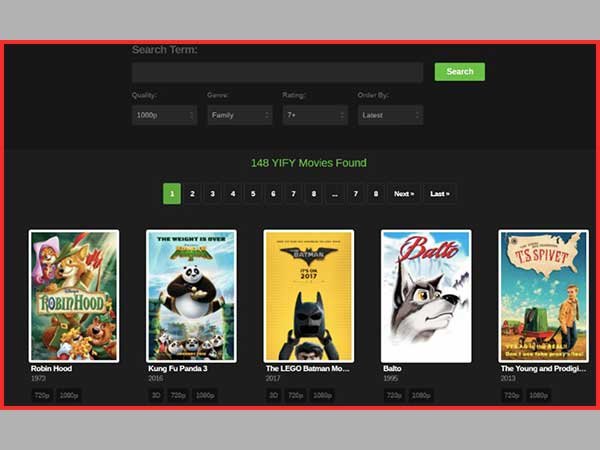This screenshot has width=600, height=450.
Task: Select 1080p tag under Robin Hood
Action: (x=69, y=395)
